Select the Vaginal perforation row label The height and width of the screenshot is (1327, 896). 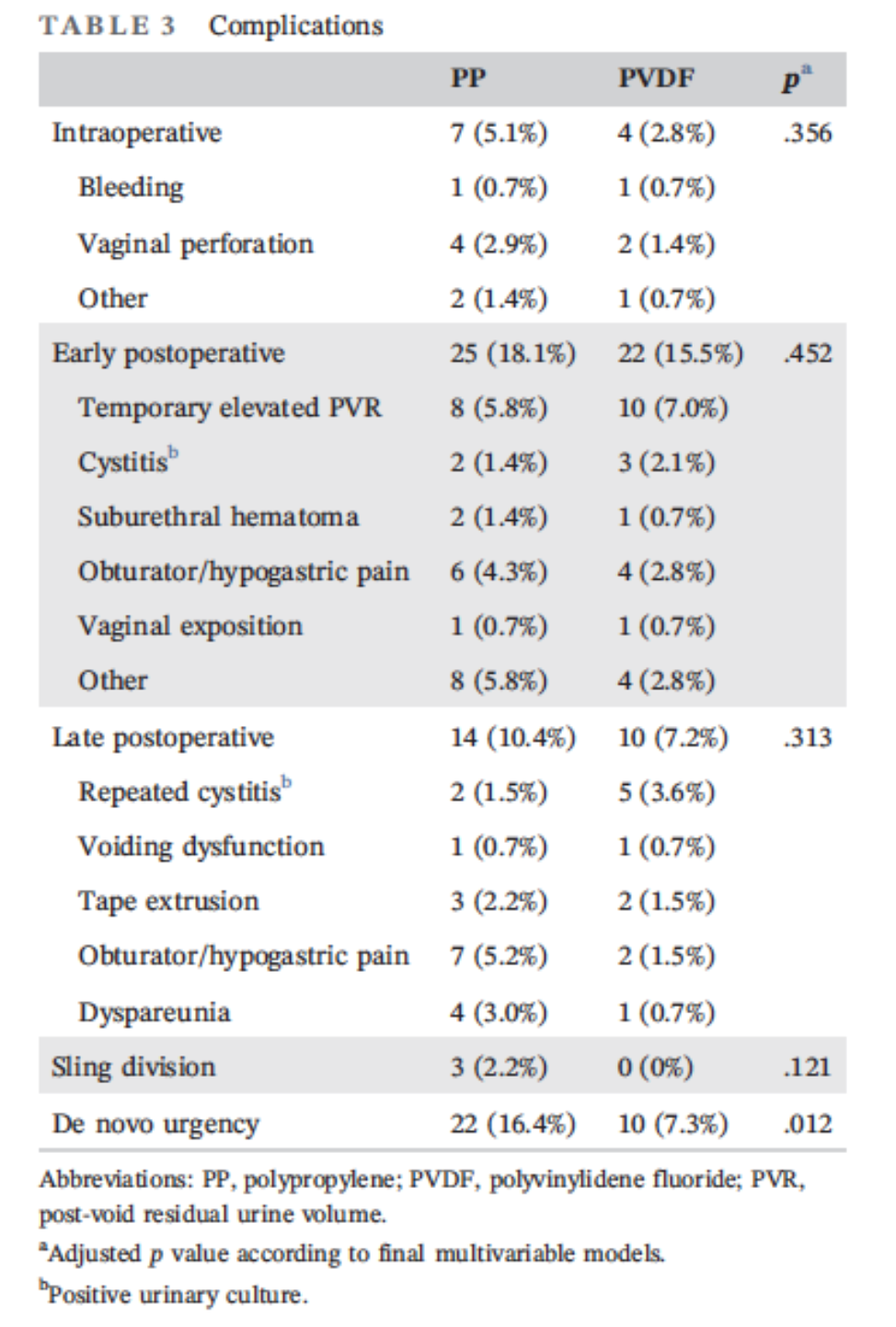pyautogui.click(x=195, y=244)
